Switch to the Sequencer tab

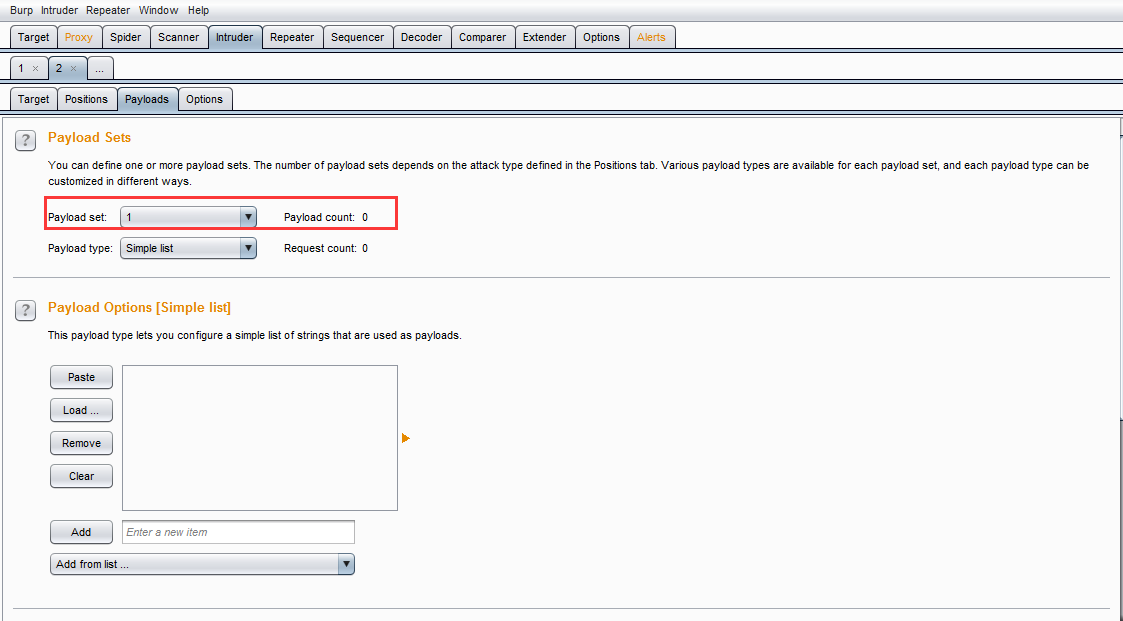357,37
